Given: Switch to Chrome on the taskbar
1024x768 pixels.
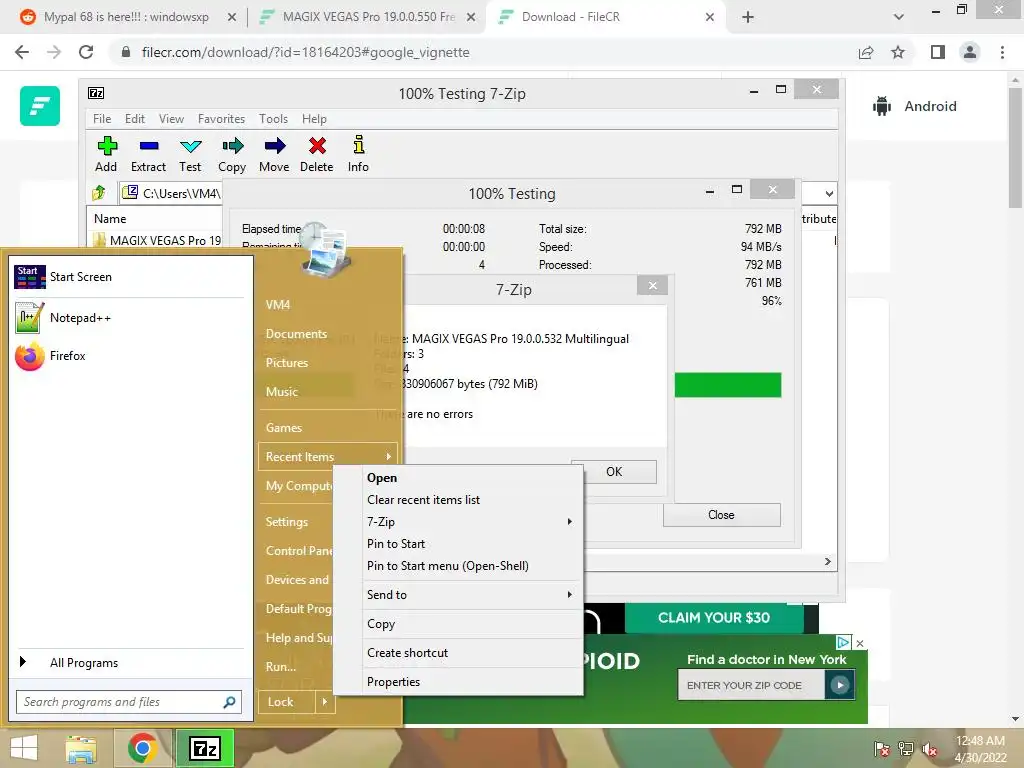Looking at the screenshot, I should click(x=142, y=748).
